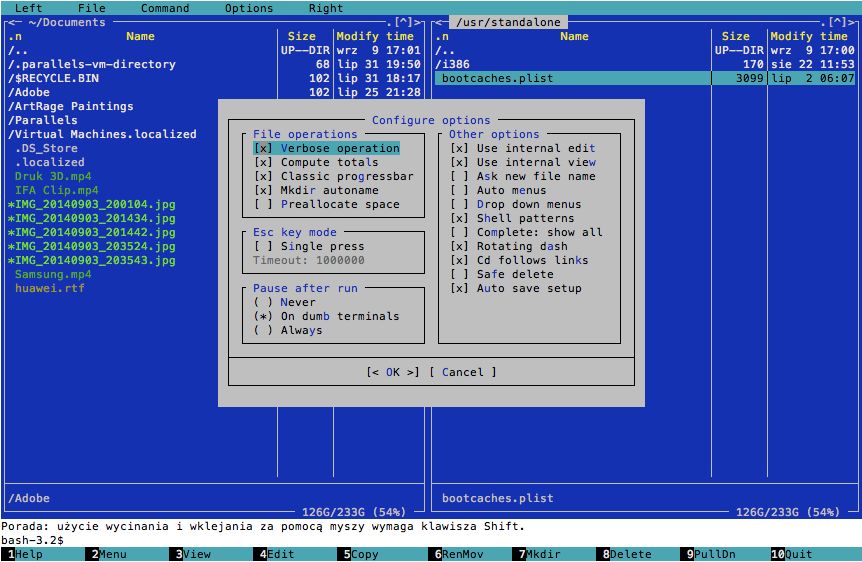Open the Right menu
The width and height of the screenshot is (862, 562).
326,8
